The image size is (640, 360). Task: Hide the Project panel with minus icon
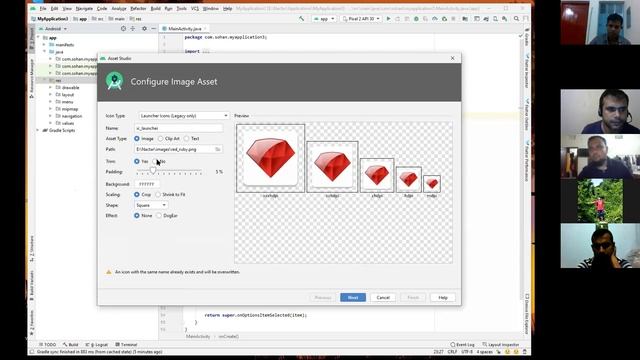click(153, 29)
